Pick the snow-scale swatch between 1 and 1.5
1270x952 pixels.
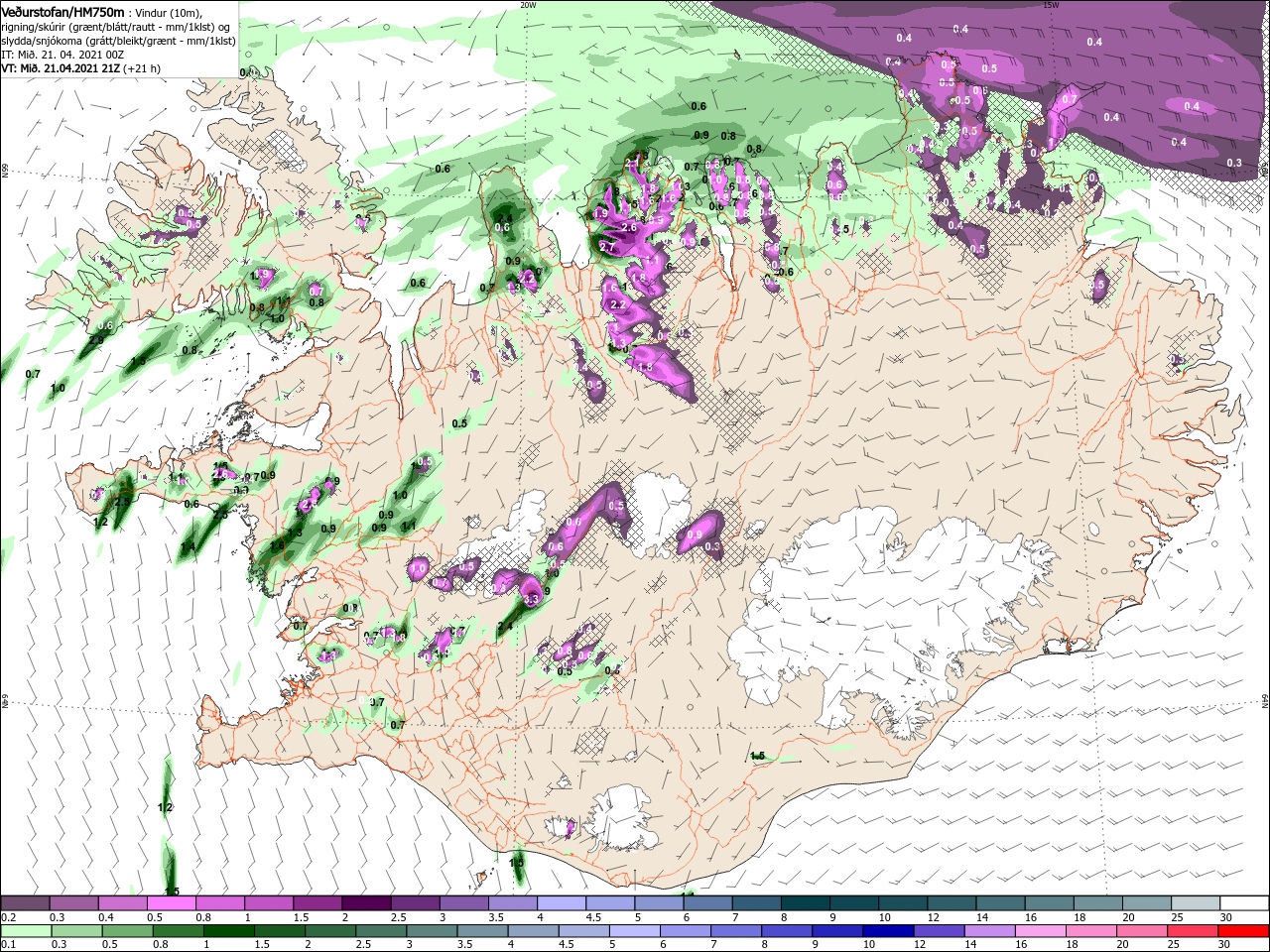268,903
